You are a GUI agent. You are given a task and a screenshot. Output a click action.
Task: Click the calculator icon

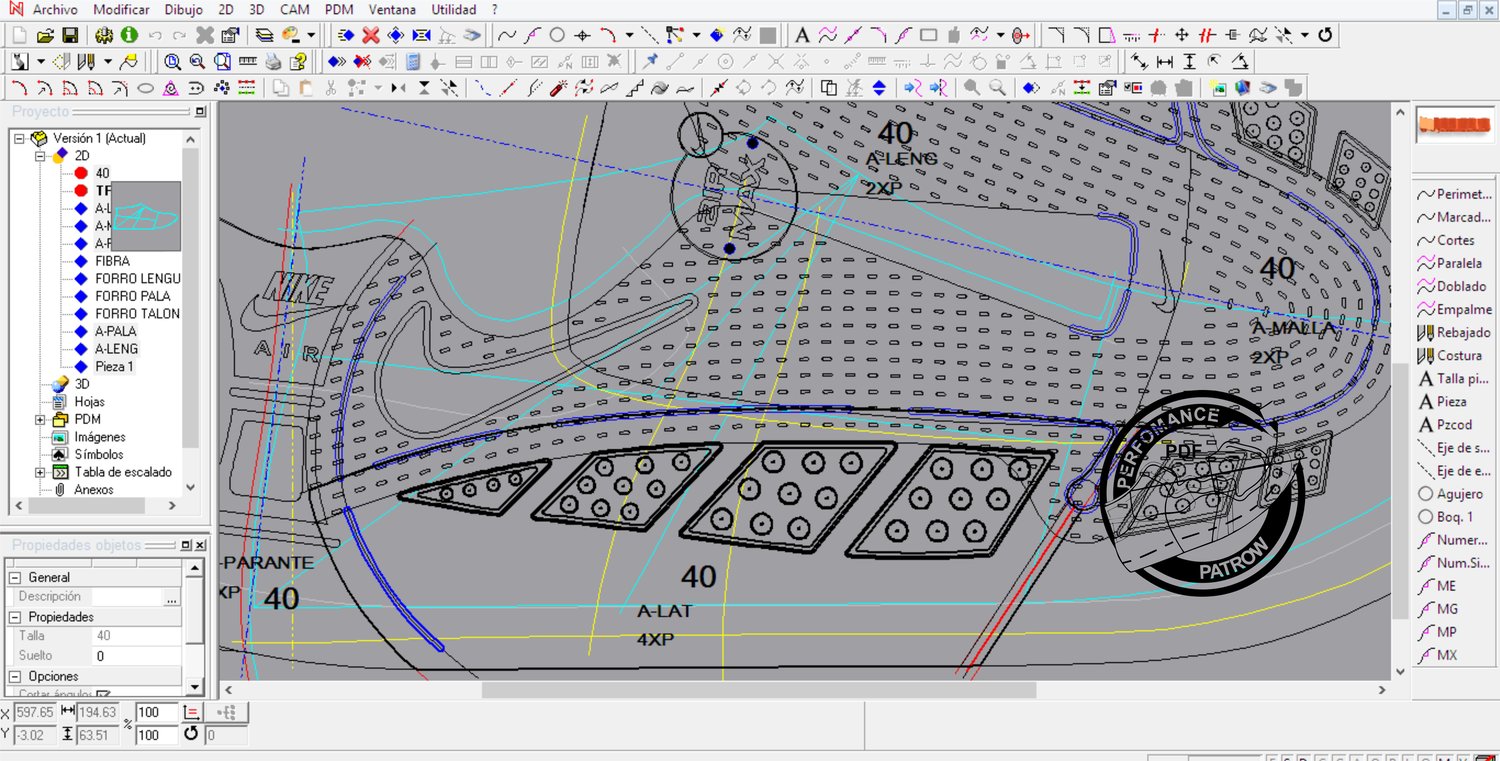tap(413, 61)
